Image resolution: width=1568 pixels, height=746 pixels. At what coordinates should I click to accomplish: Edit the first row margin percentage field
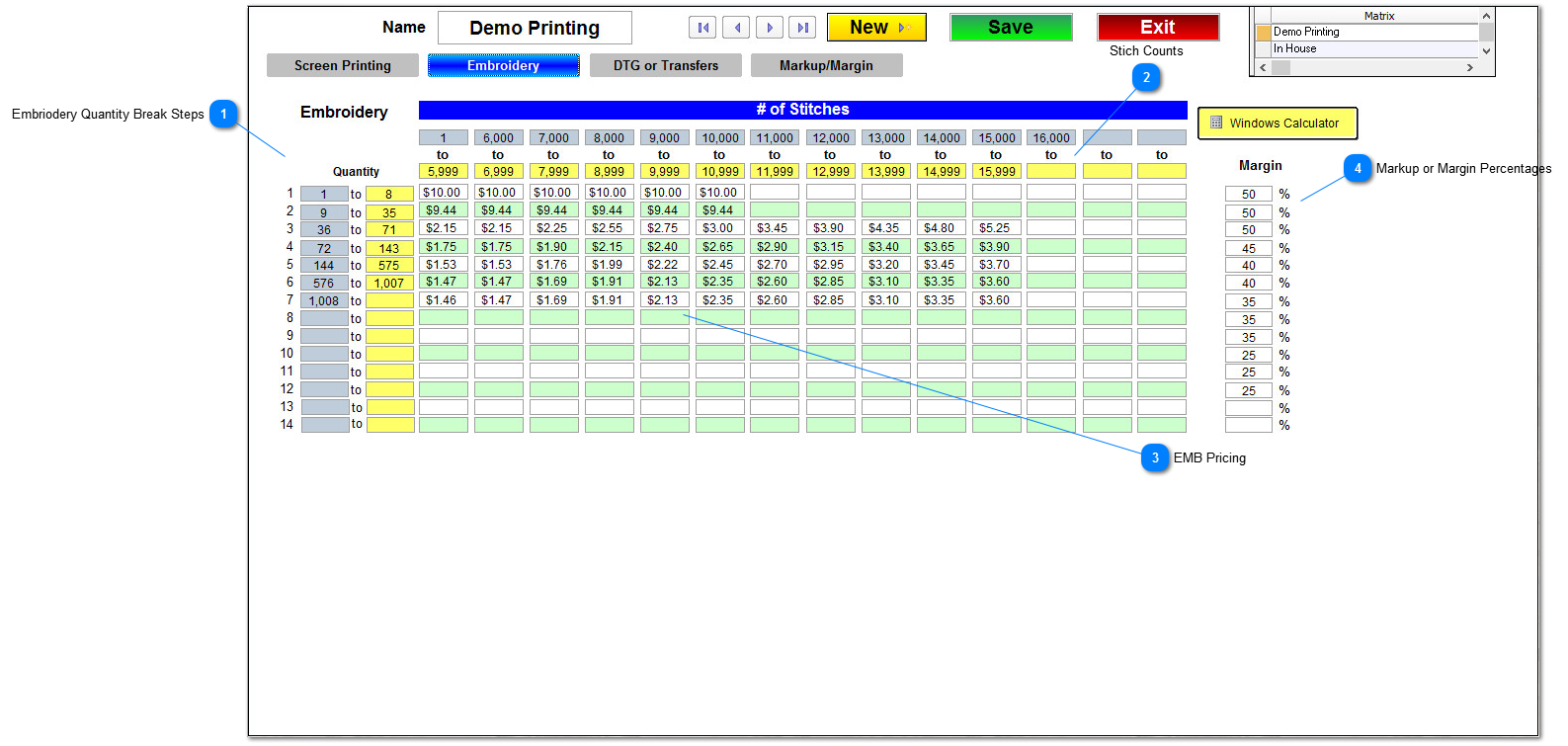tap(1248, 195)
